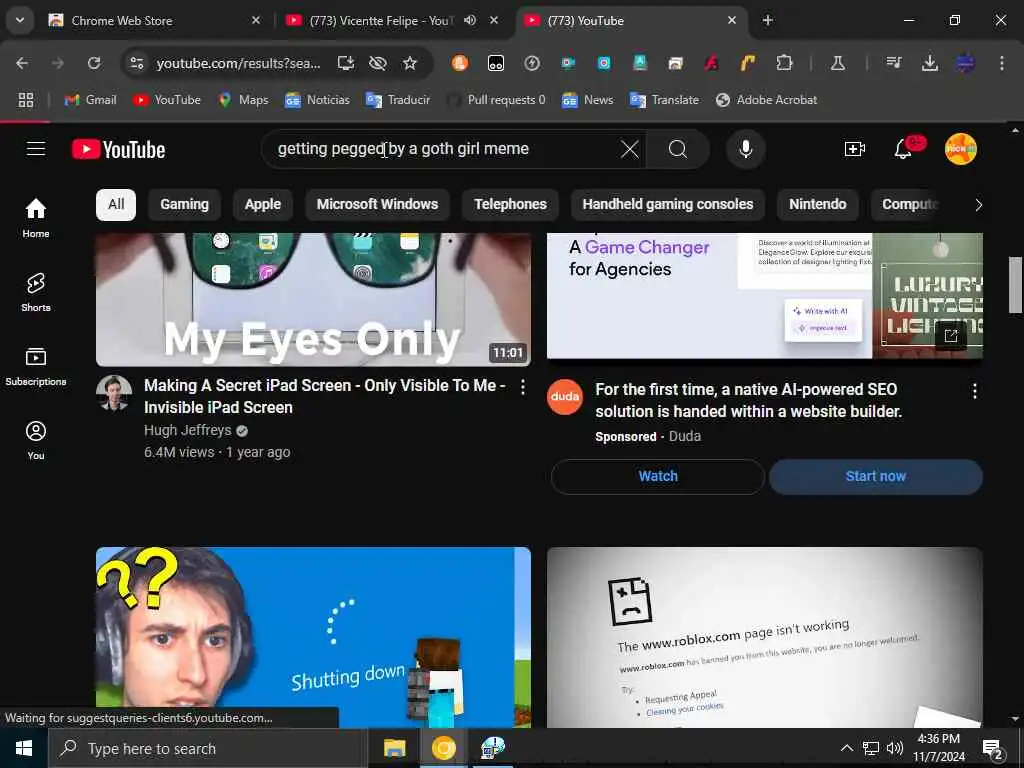Image resolution: width=1024 pixels, height=768 pixels.
Task: Switch to Chrome Web Store tab
Action: tap(155, 21)
